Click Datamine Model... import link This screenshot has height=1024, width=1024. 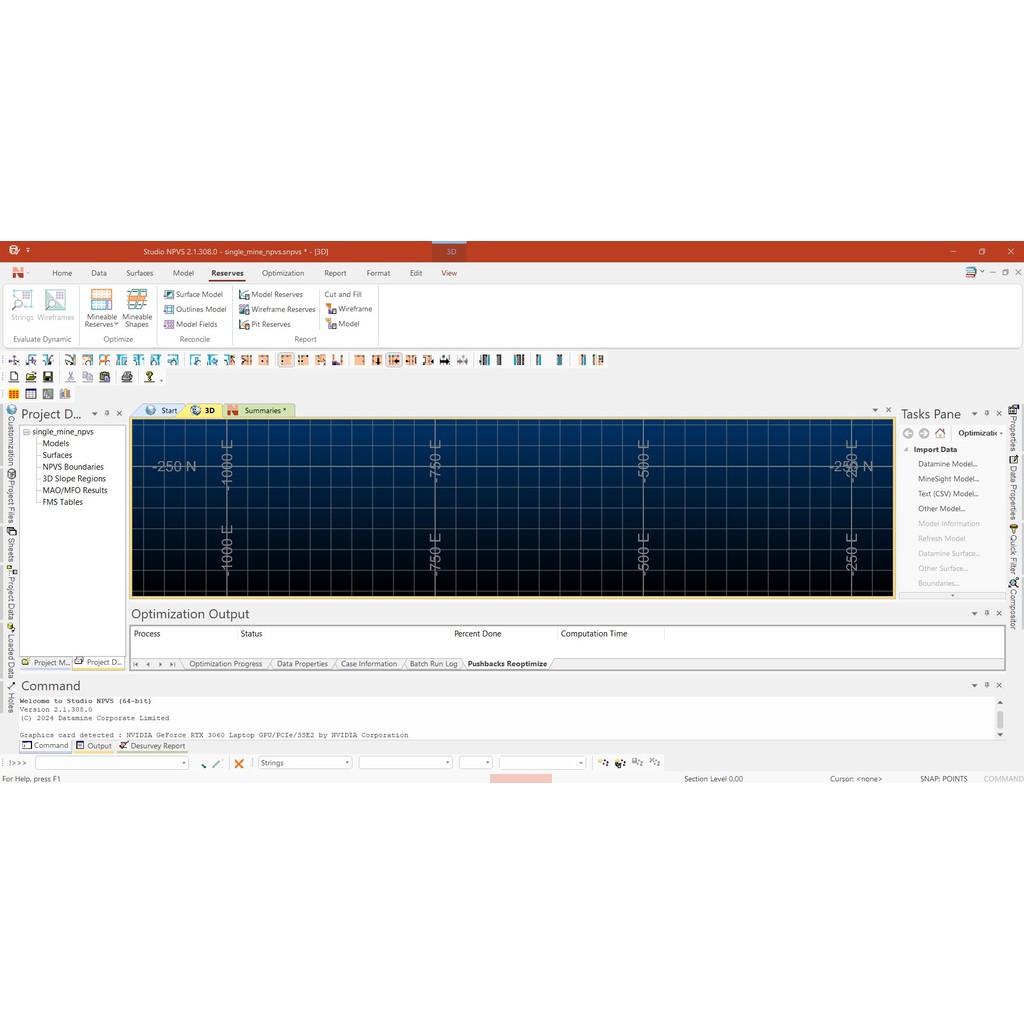(948, 464)
